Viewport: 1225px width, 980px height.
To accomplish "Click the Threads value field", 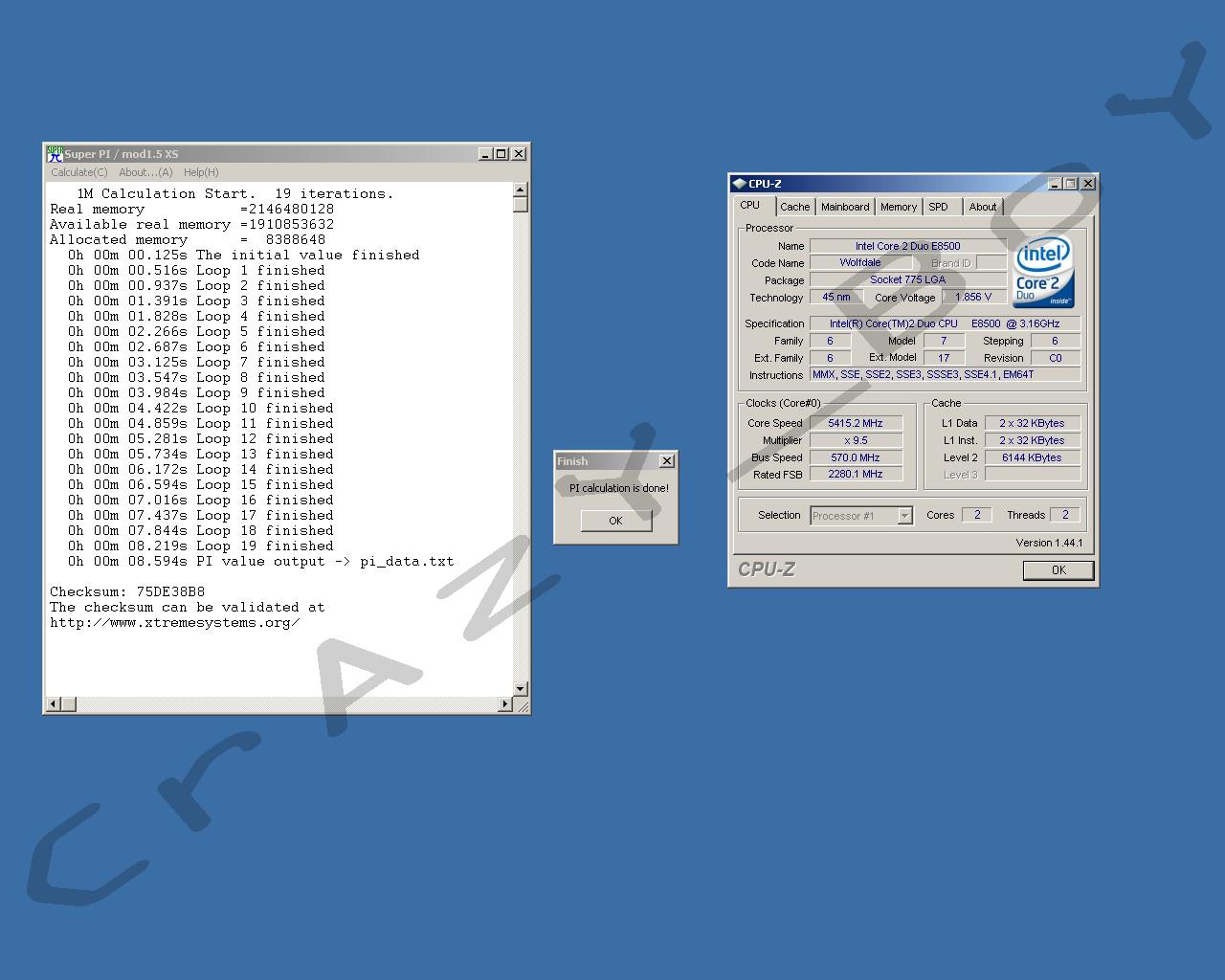I will pyautogui.click(x=1064, y=515).
